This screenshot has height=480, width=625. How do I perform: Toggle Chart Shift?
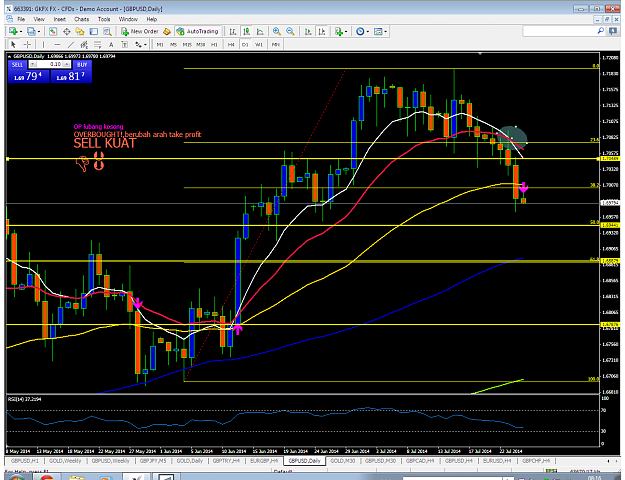[x=322, y=31]
